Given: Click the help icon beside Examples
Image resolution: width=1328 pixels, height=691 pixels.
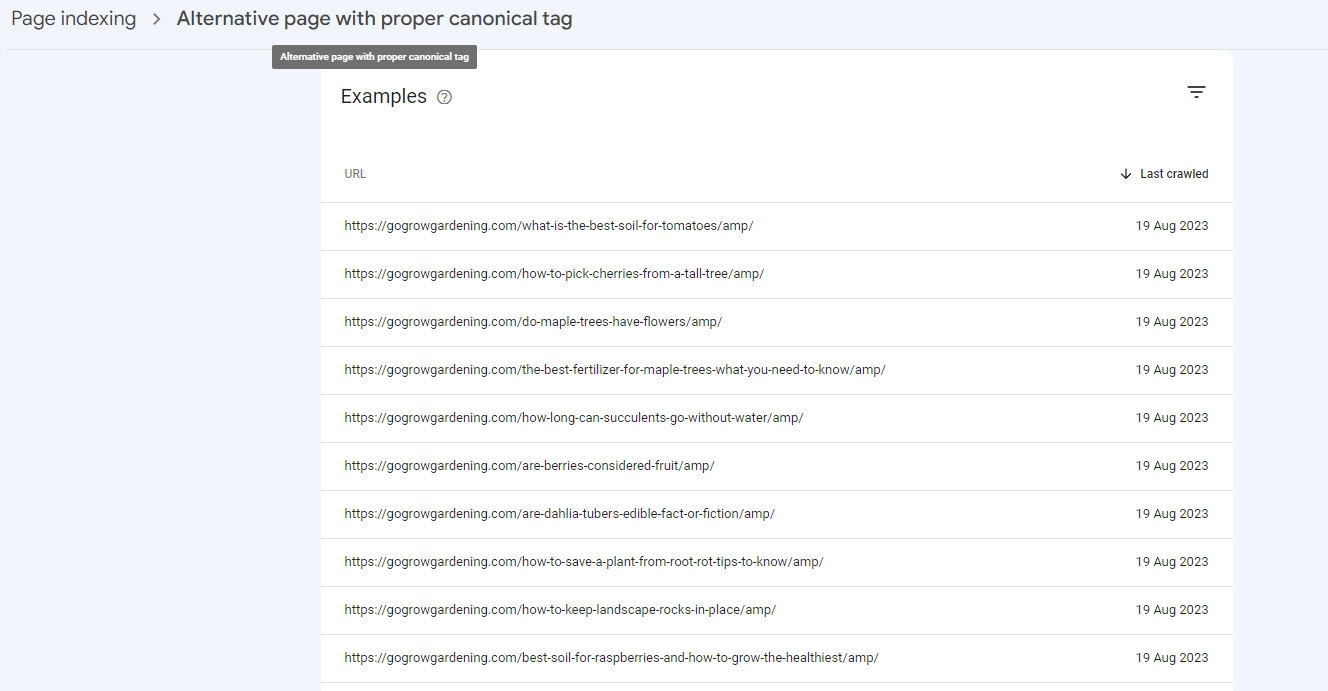Looking at the screenshot, I should 445,97.
